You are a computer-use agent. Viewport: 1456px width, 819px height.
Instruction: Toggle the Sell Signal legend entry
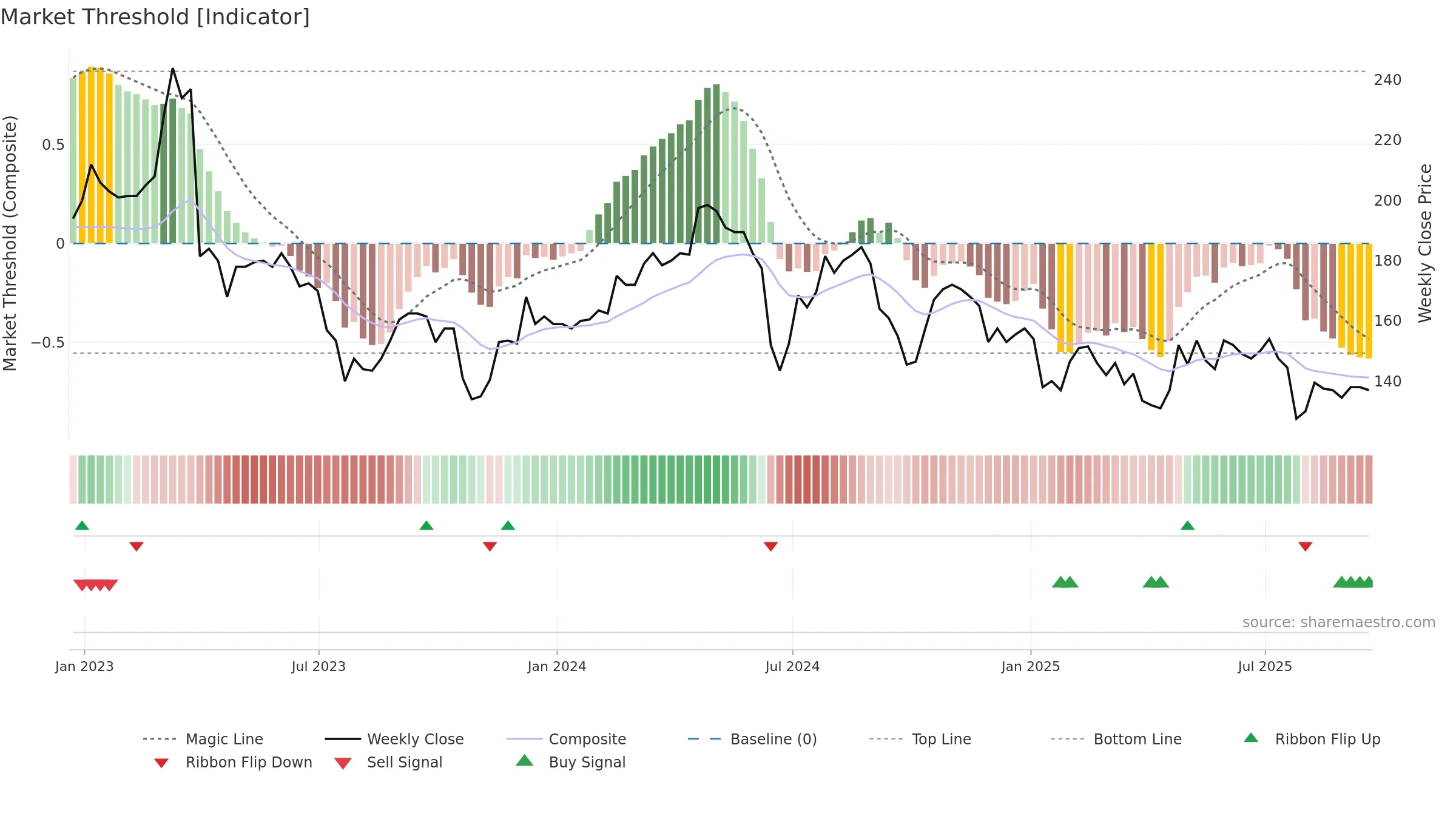click(388, 763)
